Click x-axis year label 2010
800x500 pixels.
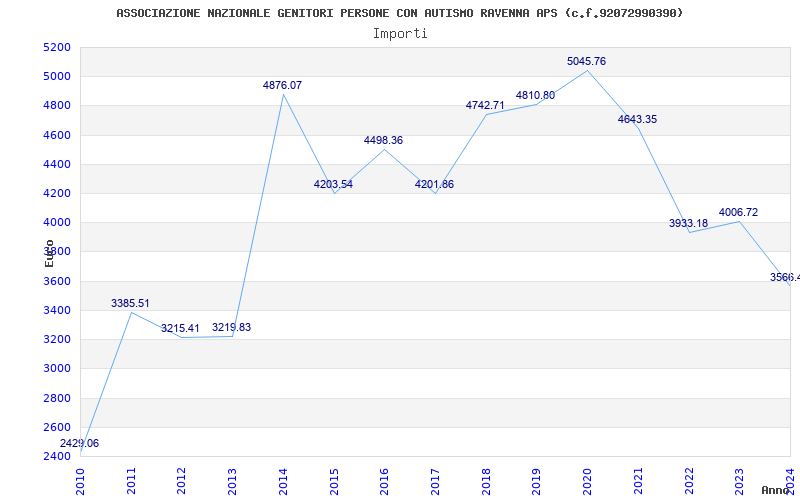click(x=81, y=482)
